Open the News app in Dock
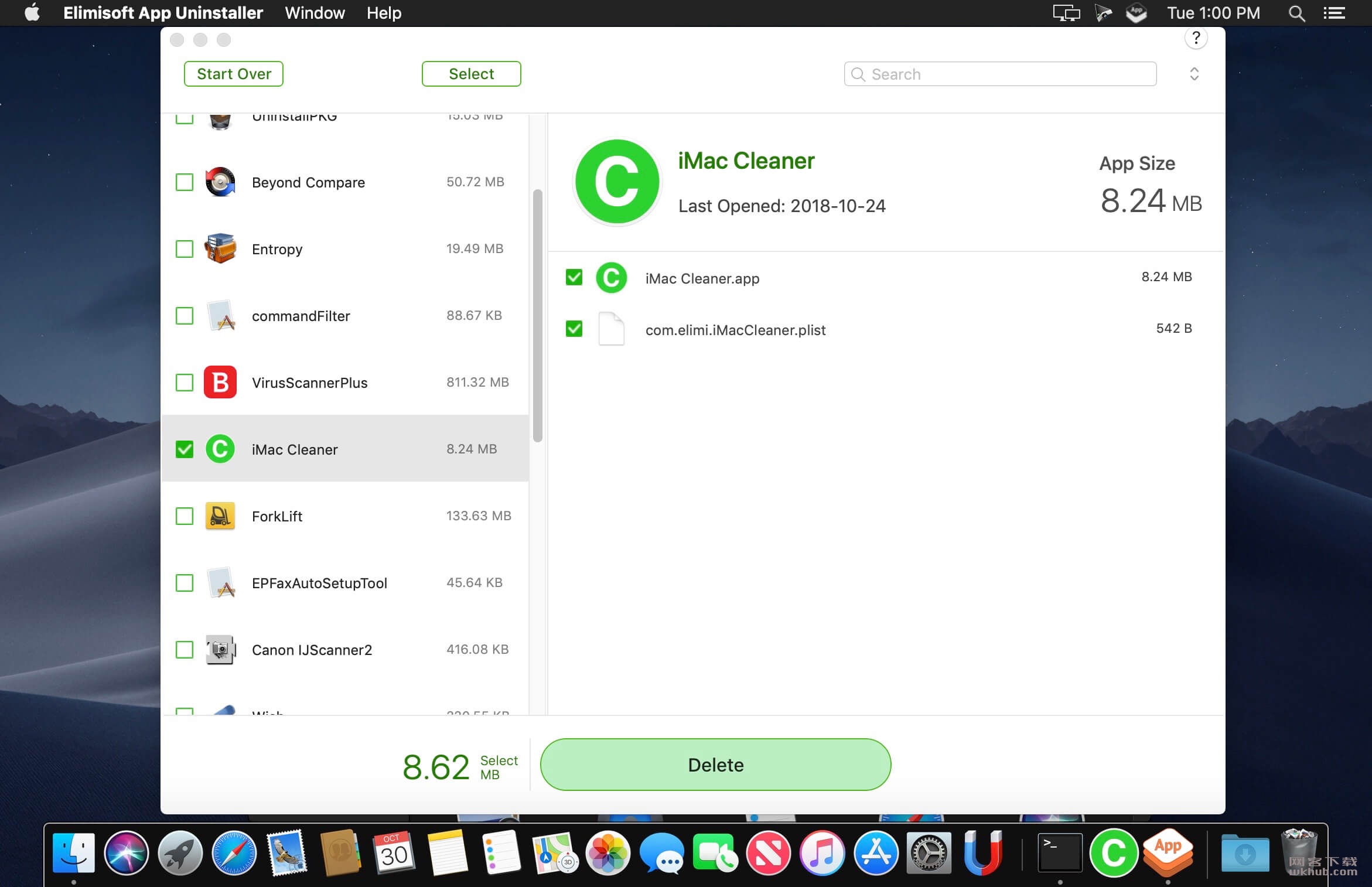 coord(769,852)
